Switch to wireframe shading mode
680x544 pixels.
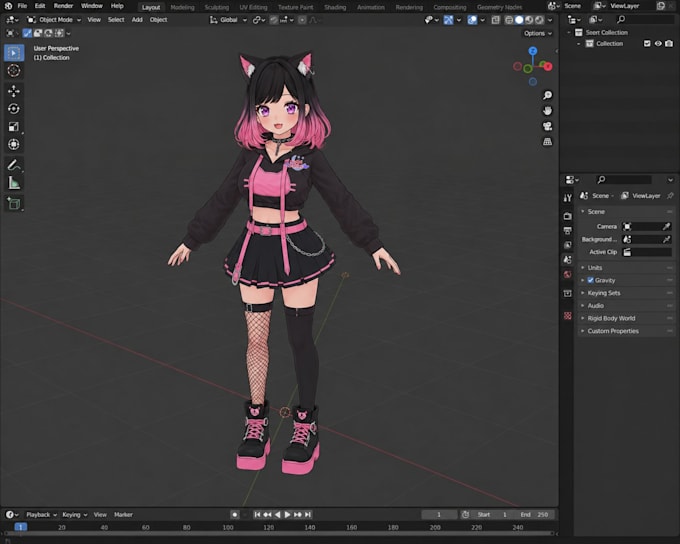point(509,20)
